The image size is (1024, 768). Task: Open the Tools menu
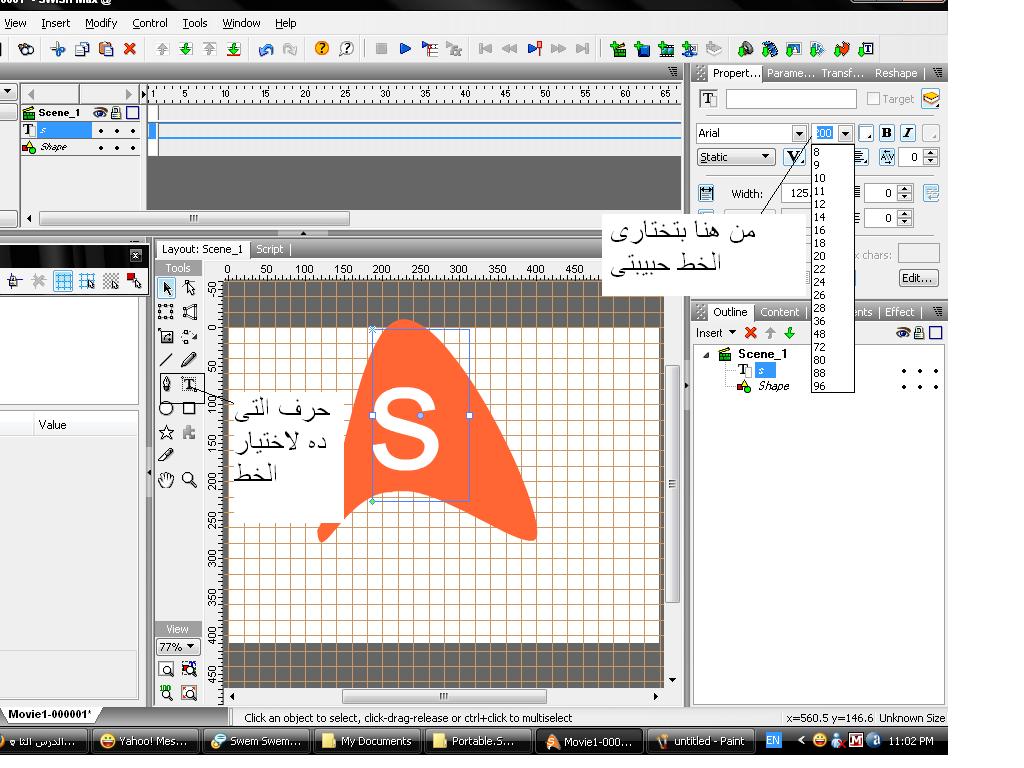click(195, 24)
